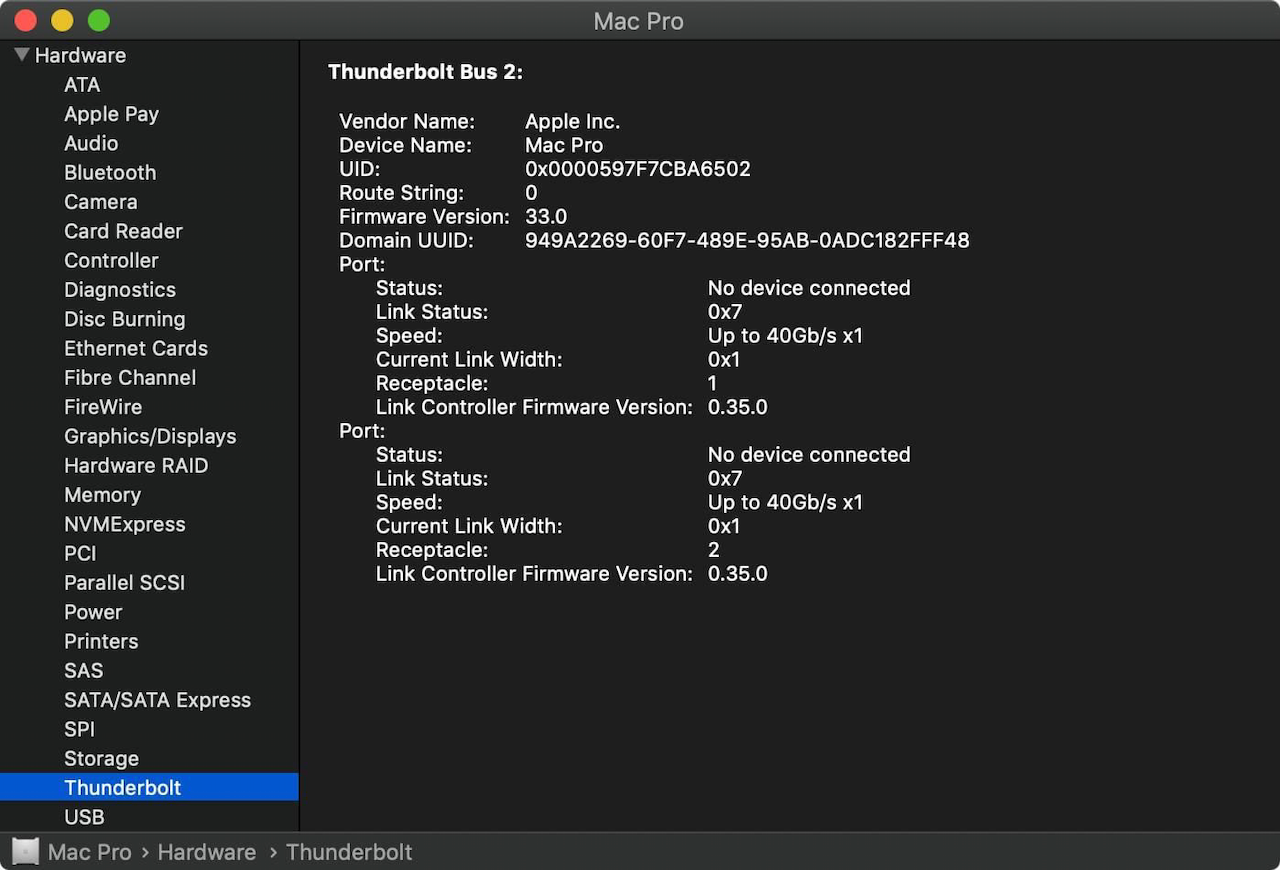Image resolution: width=1280 pixels, height=870 pixels.
Task: Click the Device Name value Mac Pro
Action: click(x=564, y=145)
